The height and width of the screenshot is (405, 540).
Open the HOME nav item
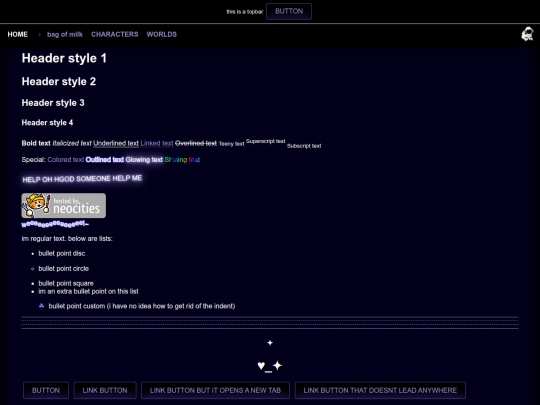tap(18, 34)
